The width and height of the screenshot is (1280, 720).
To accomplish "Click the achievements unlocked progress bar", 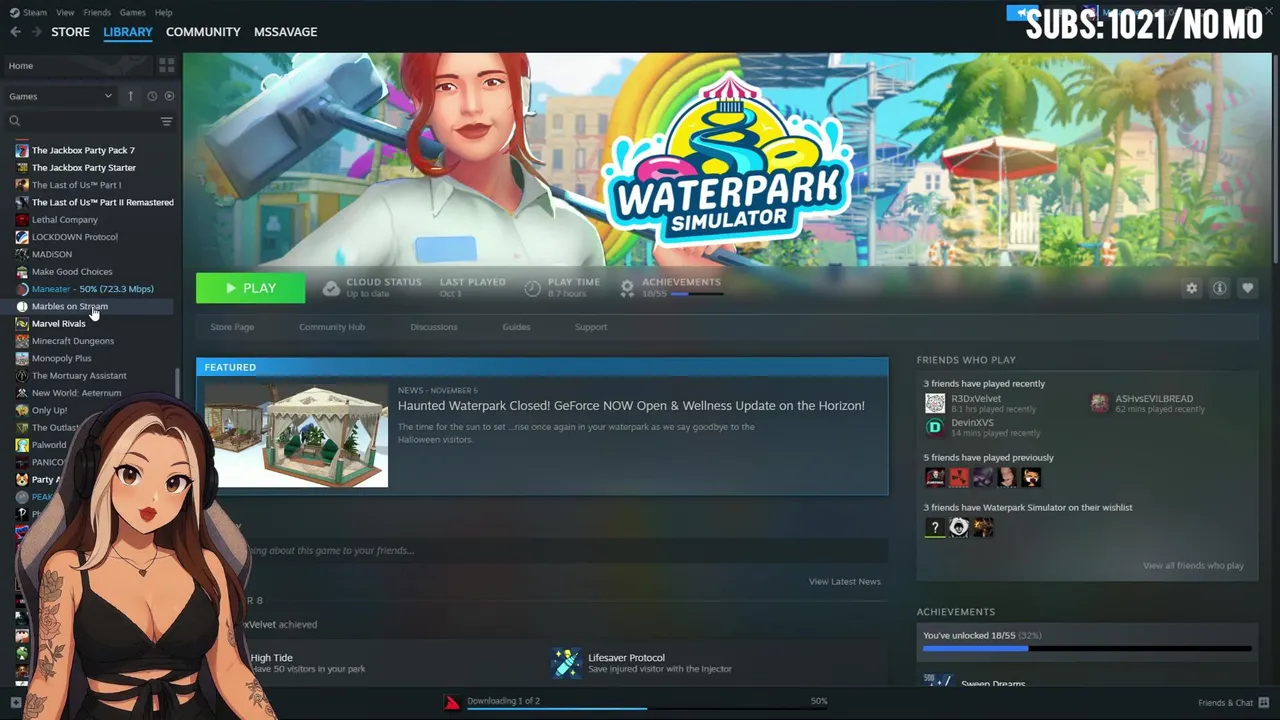I will point(1087,649).
